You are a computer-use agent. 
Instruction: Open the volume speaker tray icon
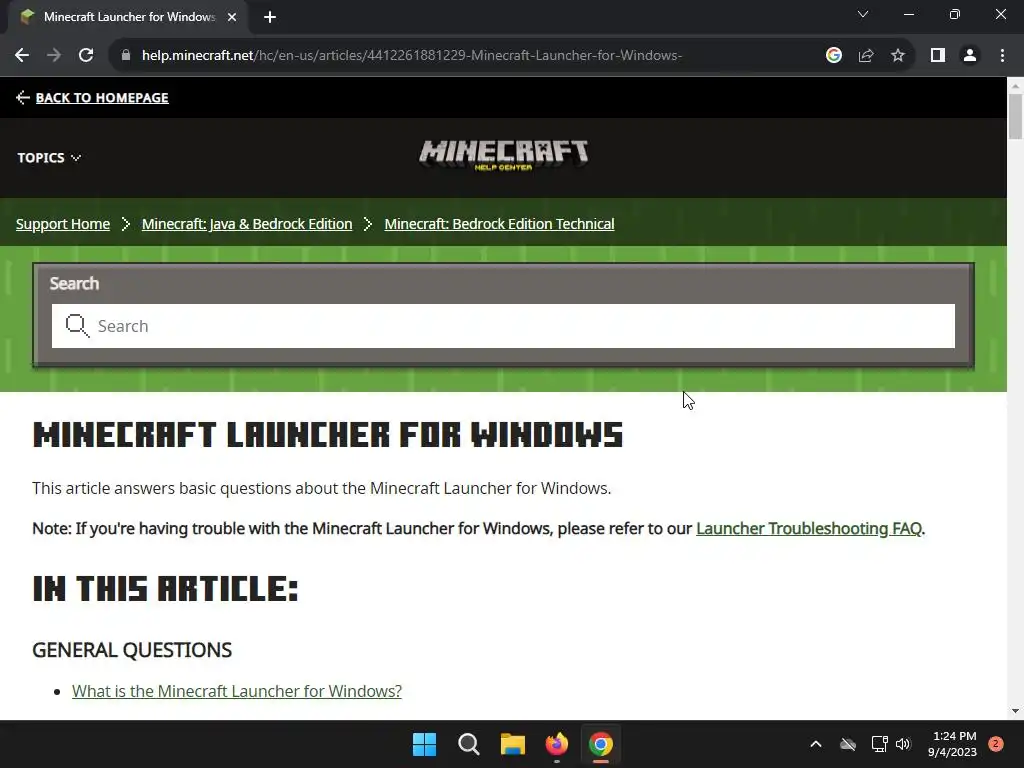[x=903, y=744]
